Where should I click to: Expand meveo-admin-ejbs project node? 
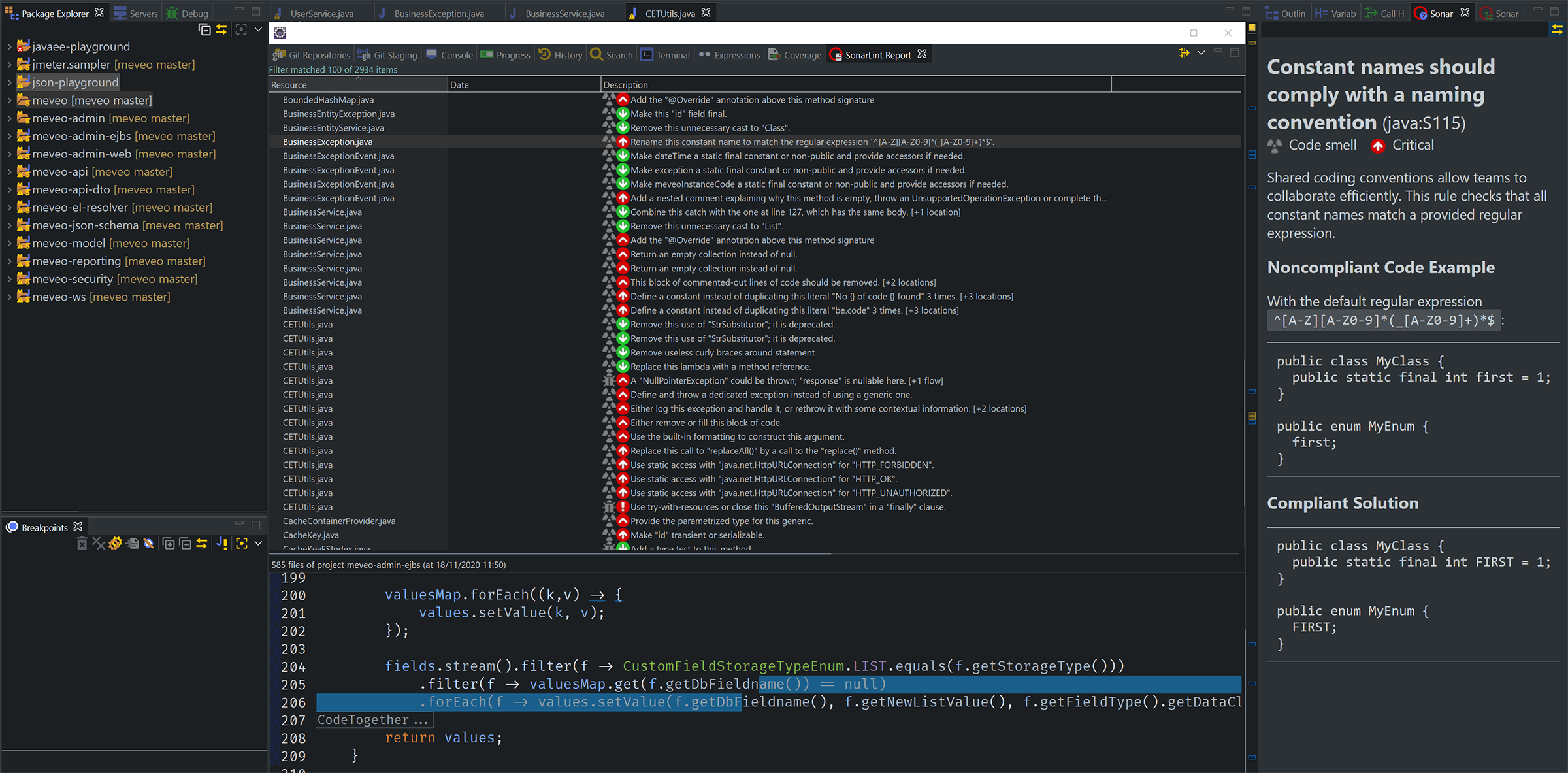coord(9,136)
